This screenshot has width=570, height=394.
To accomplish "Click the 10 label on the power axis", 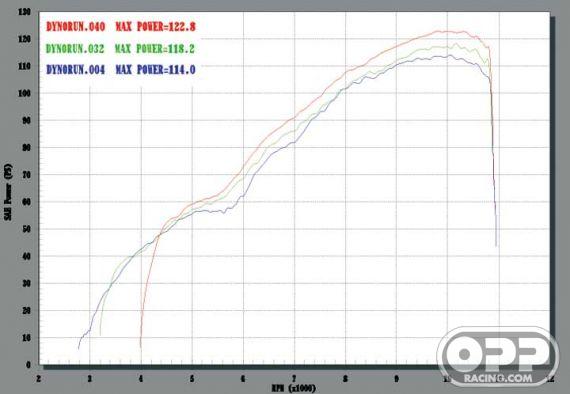I will click(x=26, y=338).
